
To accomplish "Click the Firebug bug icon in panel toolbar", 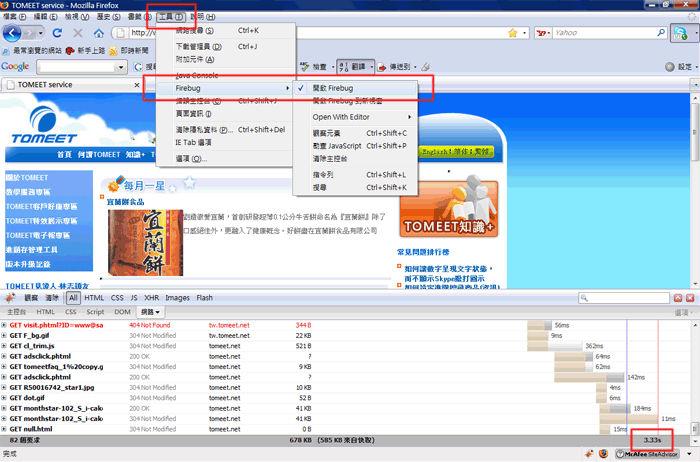I will click(9, 298).
